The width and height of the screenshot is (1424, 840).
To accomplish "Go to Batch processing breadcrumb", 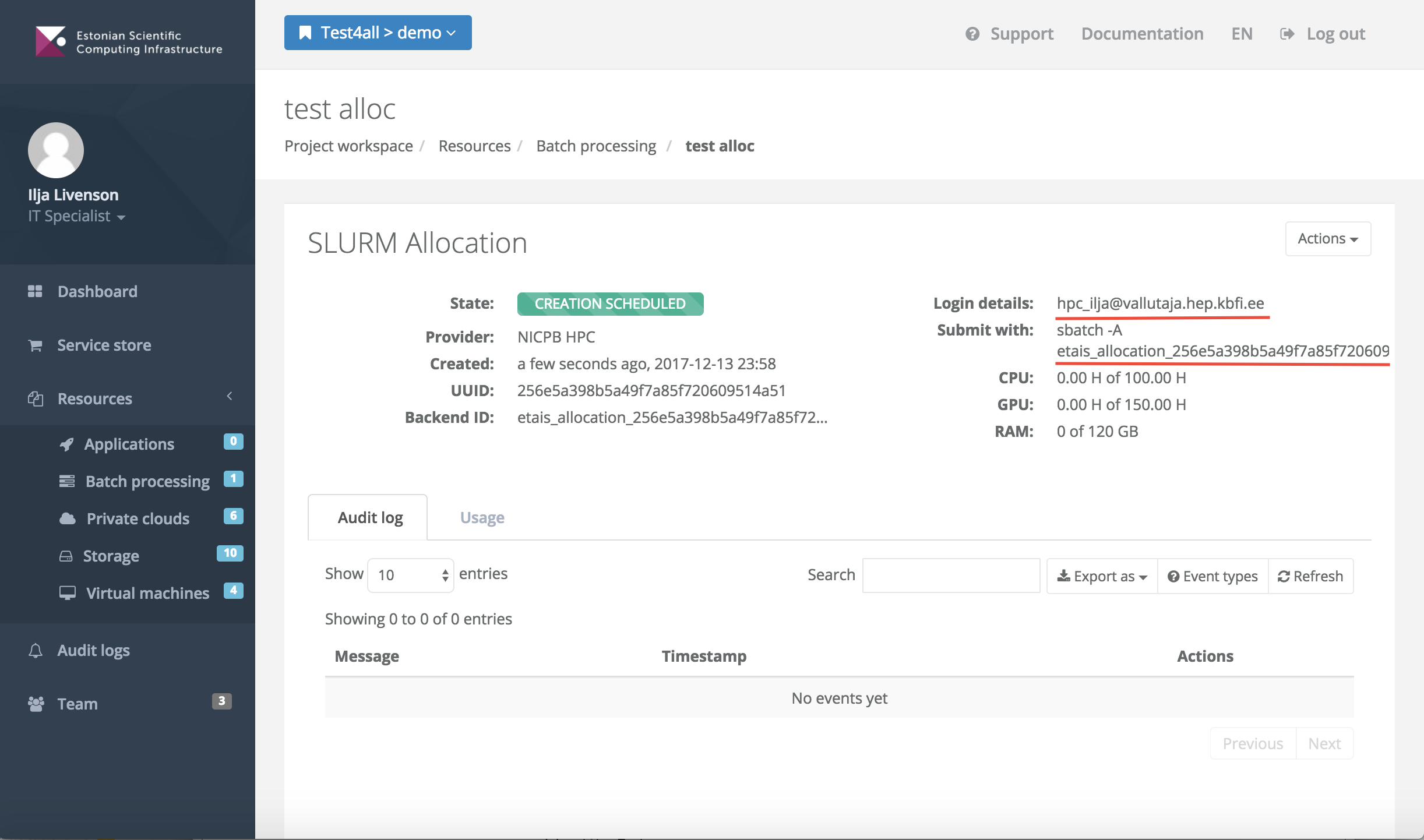I will click(x=596, y=146).
